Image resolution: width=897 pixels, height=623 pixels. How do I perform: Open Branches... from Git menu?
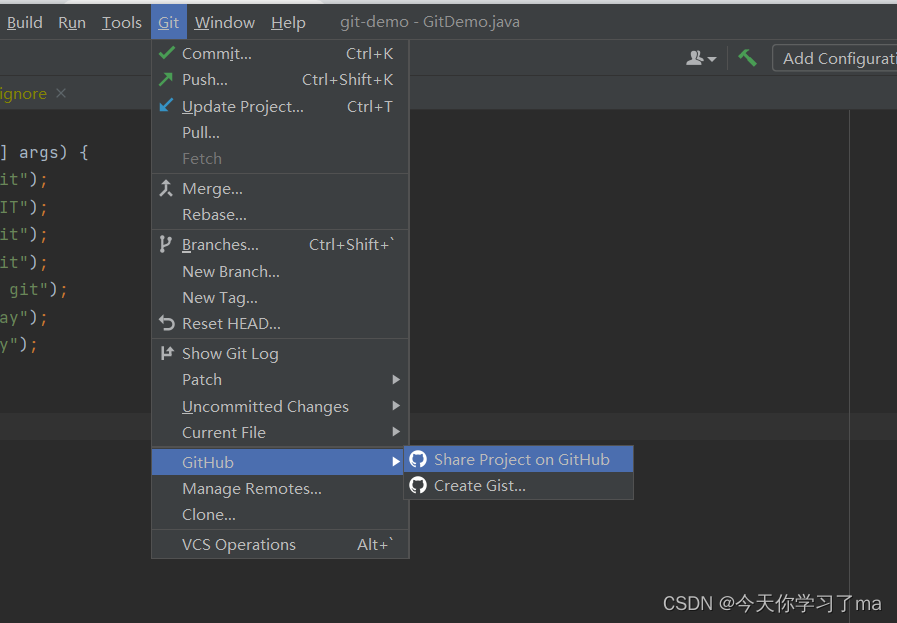(280, 244)
